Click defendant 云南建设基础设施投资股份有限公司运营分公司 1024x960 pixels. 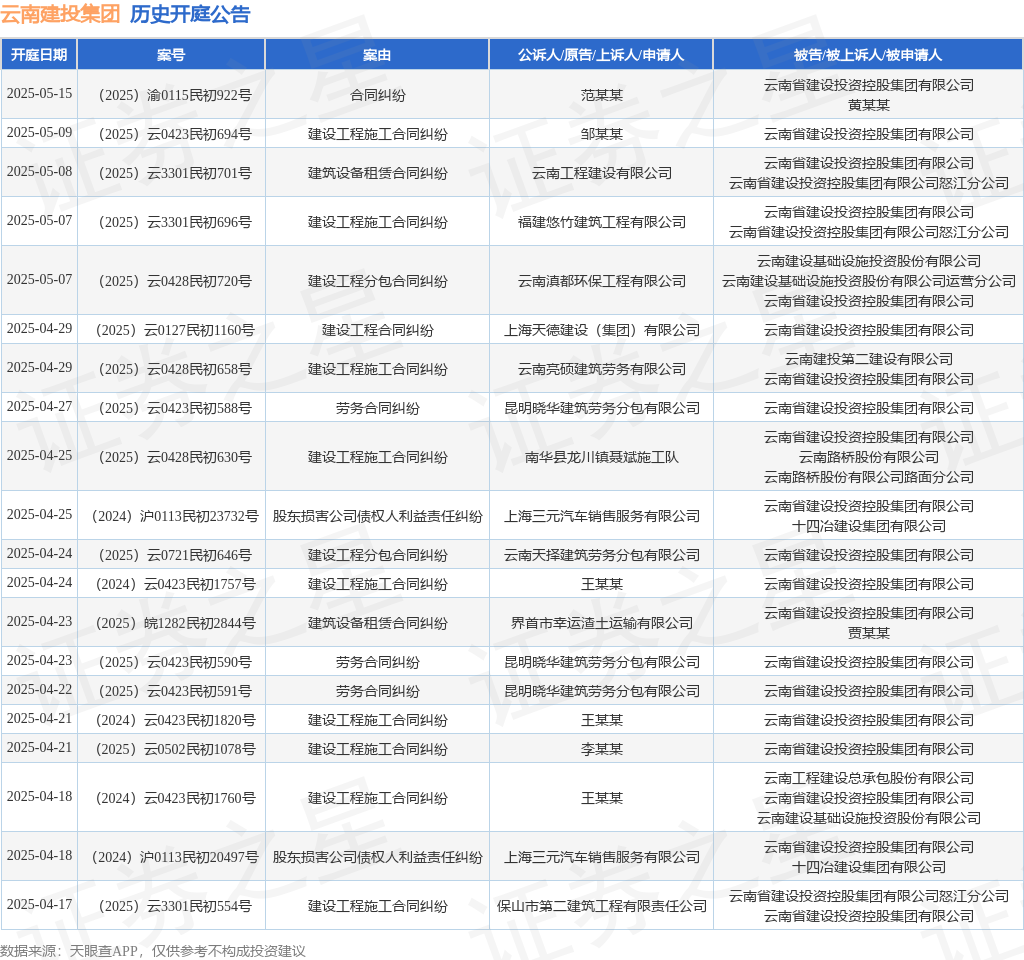coord(869,281)
